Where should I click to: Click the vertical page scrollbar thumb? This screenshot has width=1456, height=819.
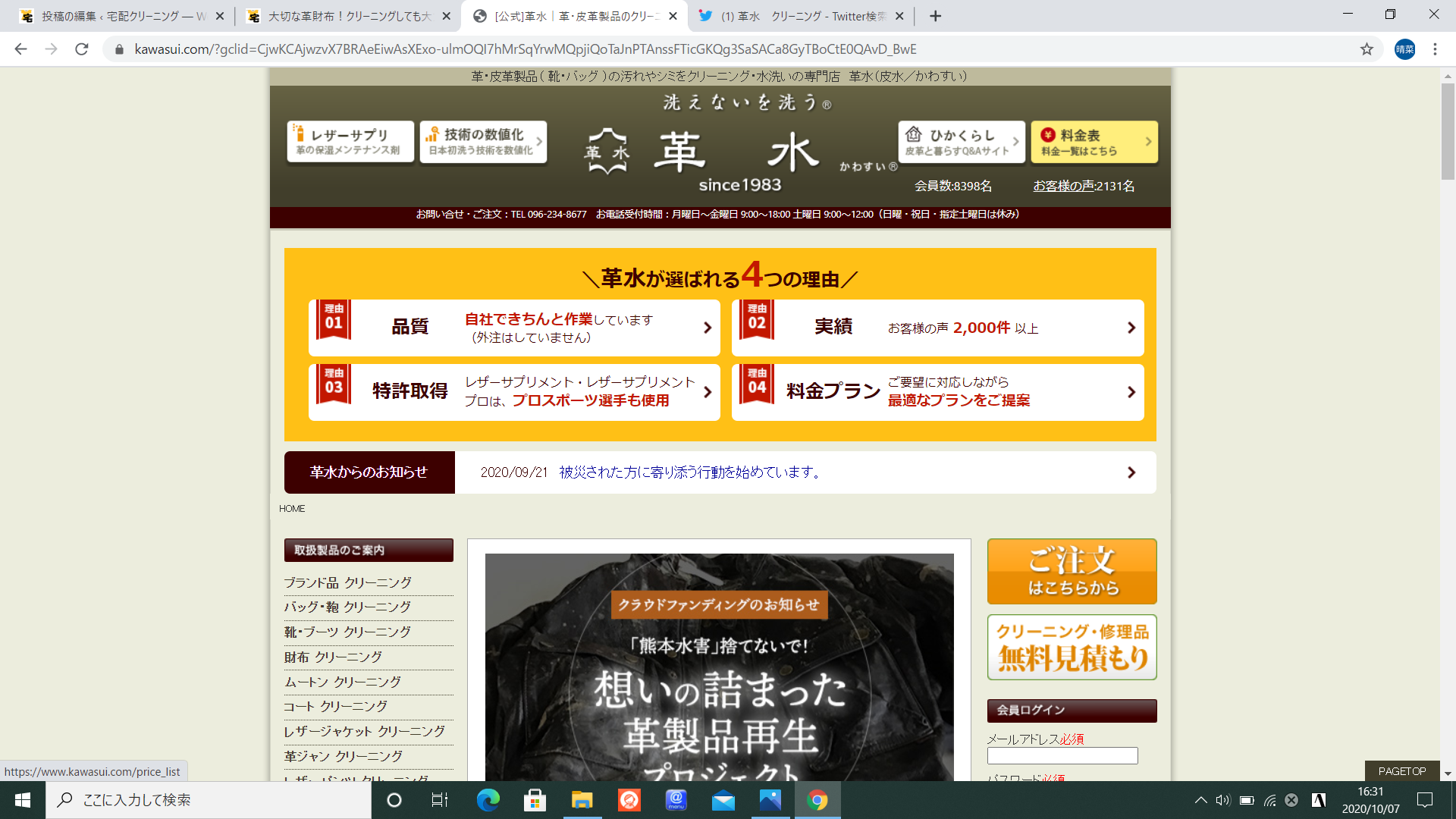(x=1448, y=130)
